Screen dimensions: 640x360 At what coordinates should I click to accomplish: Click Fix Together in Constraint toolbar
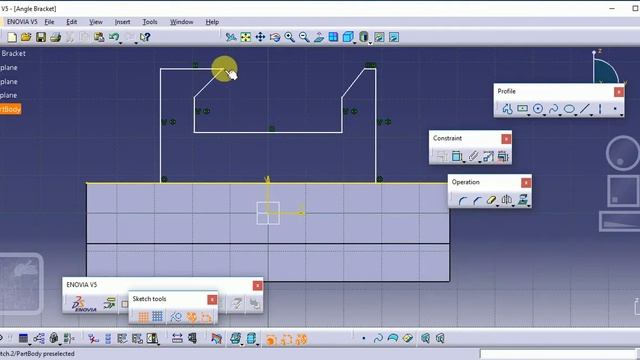click(x=473, y=156)
